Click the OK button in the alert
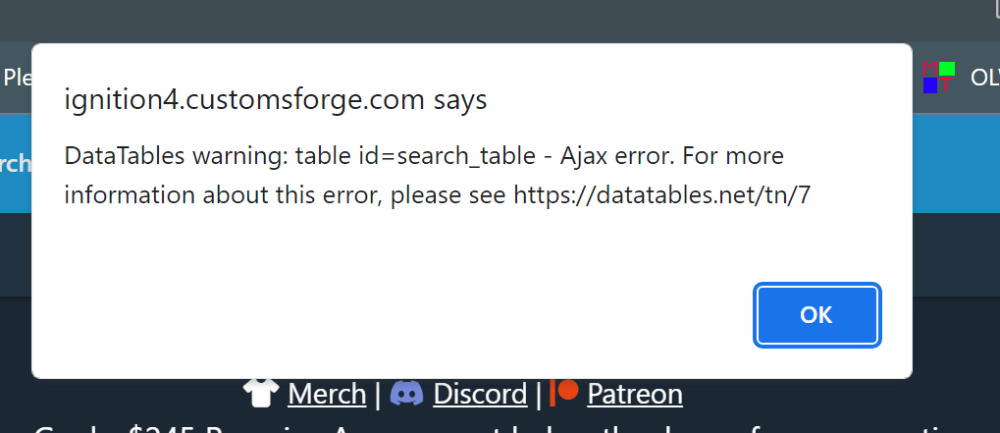Image resolution: width=1000 pixels, height=433 pixels. pyautogui.click(x=817, y=315)
